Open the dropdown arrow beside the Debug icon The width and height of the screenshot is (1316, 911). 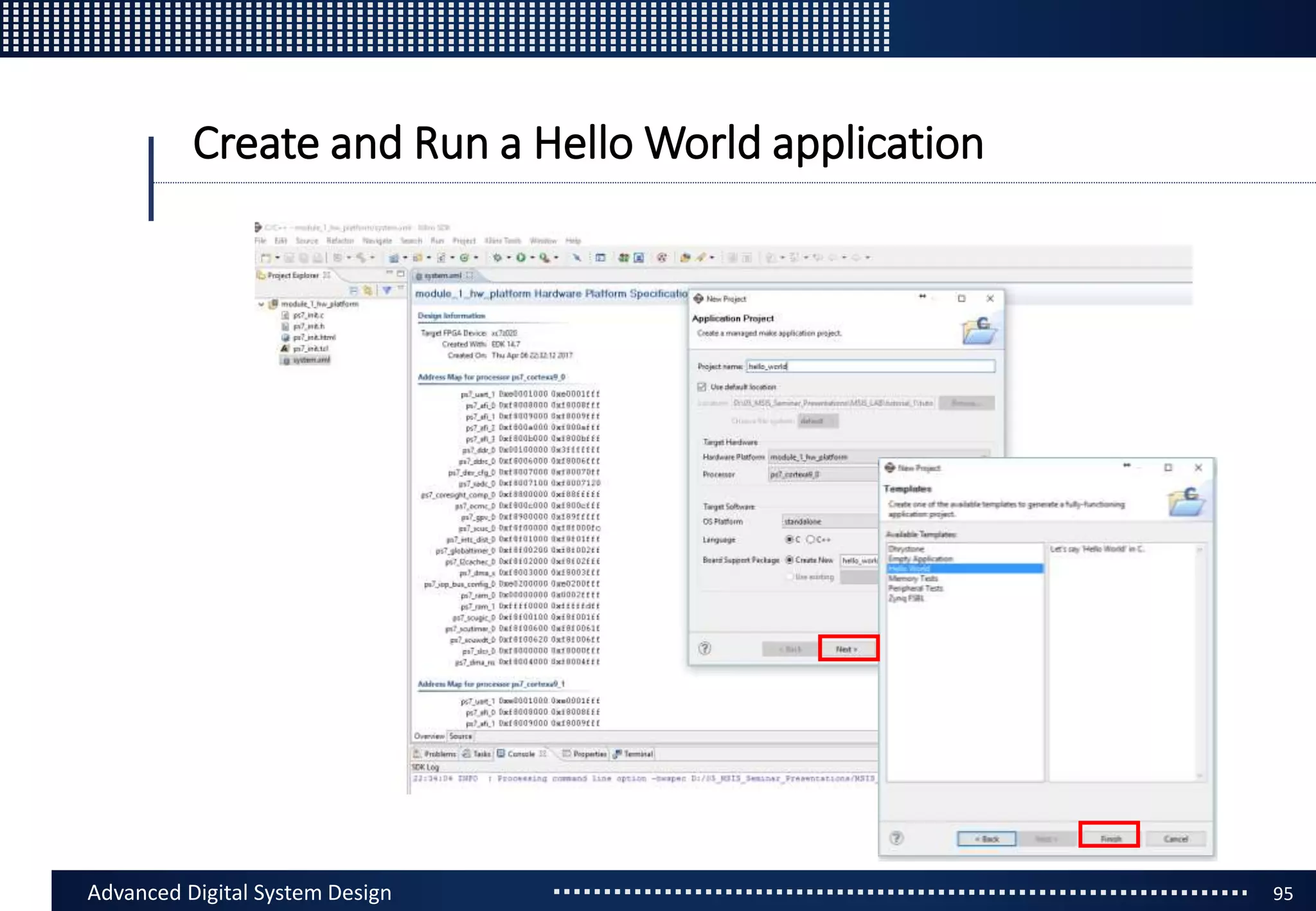(508, 258)
